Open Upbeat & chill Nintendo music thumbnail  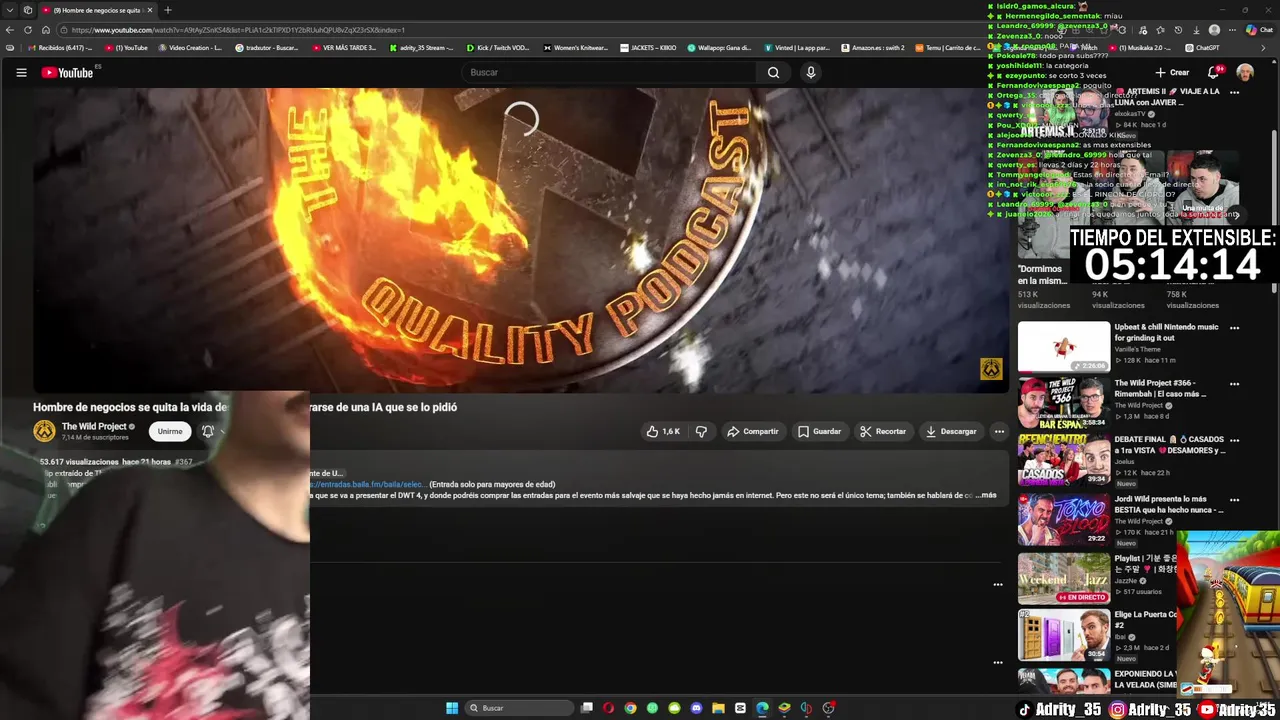(x=1064, y=346)
